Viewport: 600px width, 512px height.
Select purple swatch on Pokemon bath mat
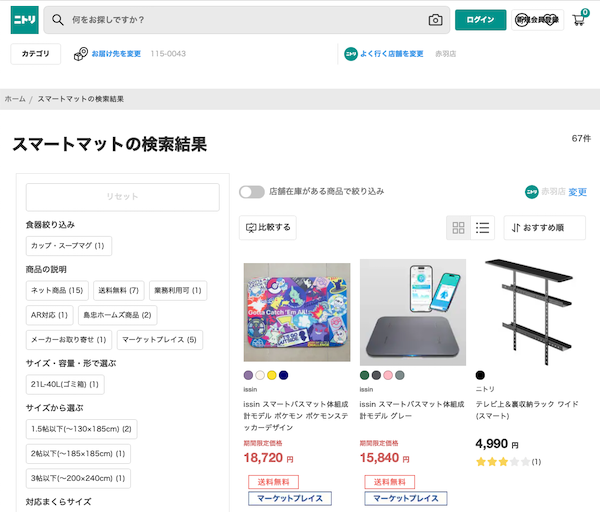248,375
